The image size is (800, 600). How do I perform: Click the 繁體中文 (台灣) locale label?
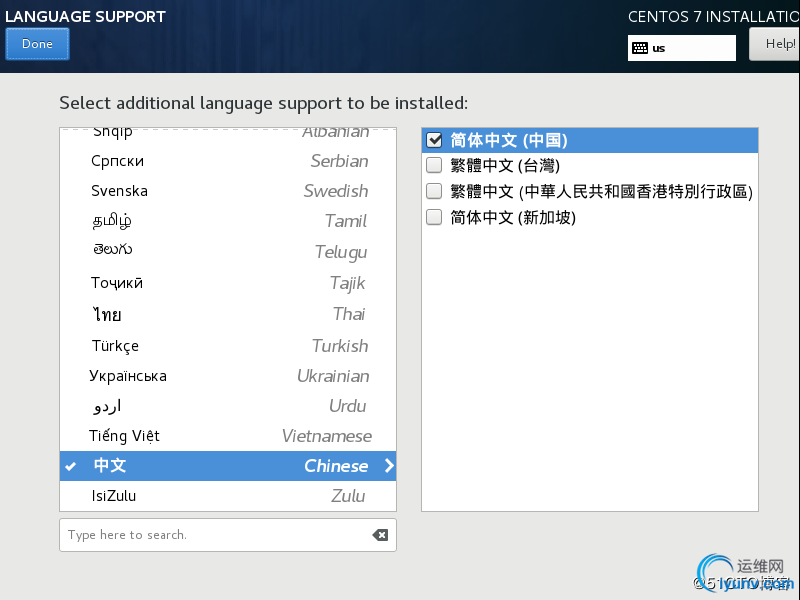(505, 165)
